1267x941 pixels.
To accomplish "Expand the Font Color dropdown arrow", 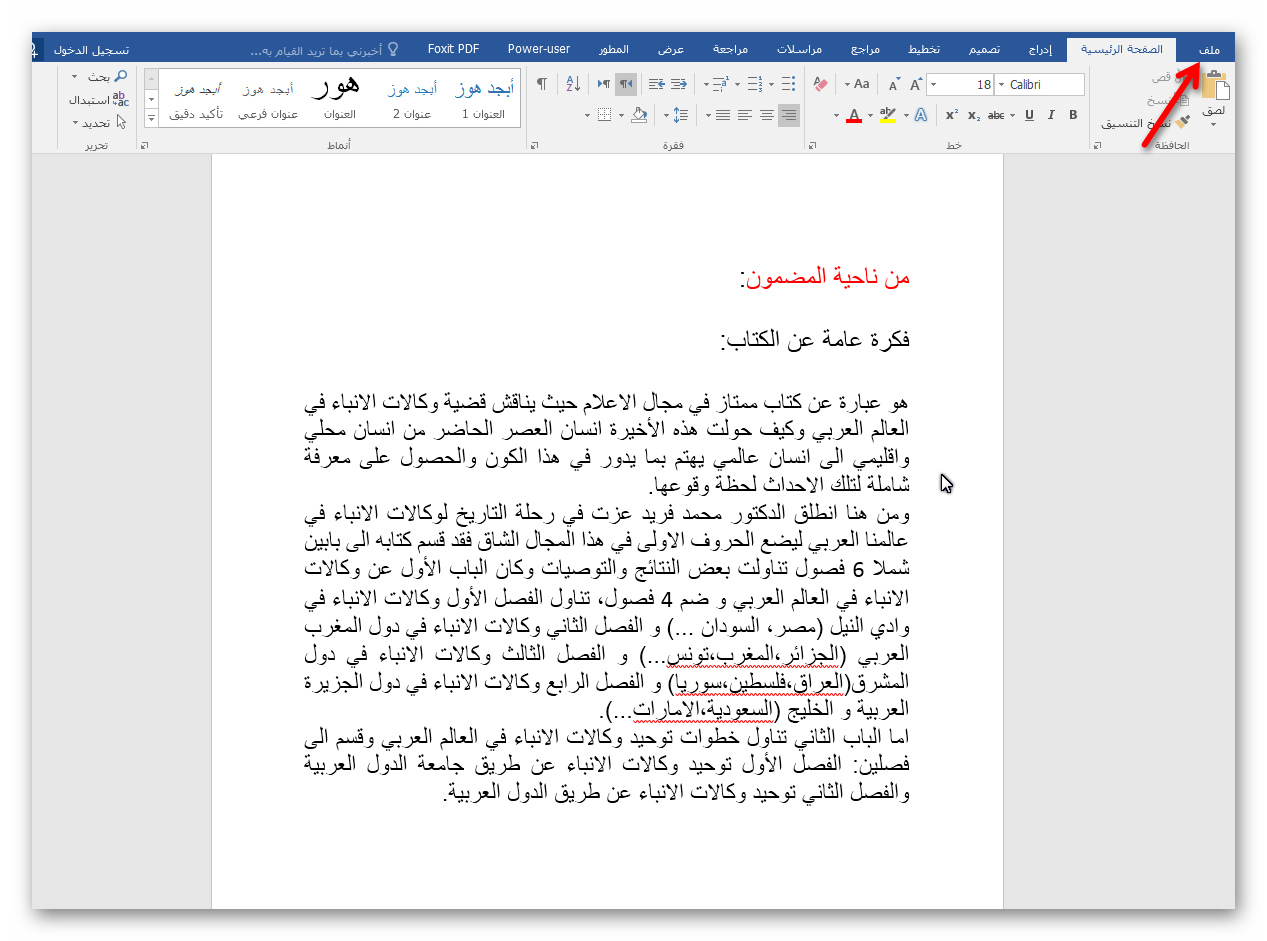I will pyautogui.click(x=836, y=116).
